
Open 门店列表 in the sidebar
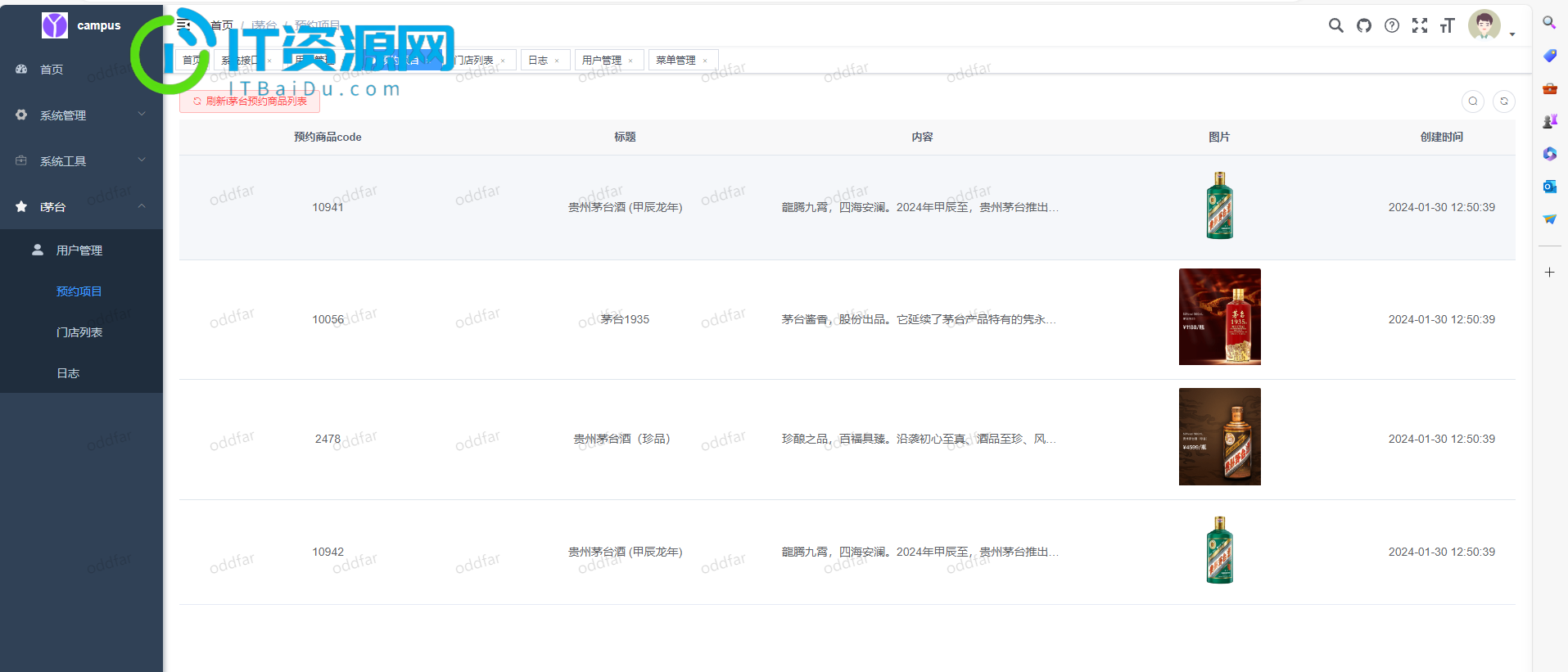[x=81, y=332]
